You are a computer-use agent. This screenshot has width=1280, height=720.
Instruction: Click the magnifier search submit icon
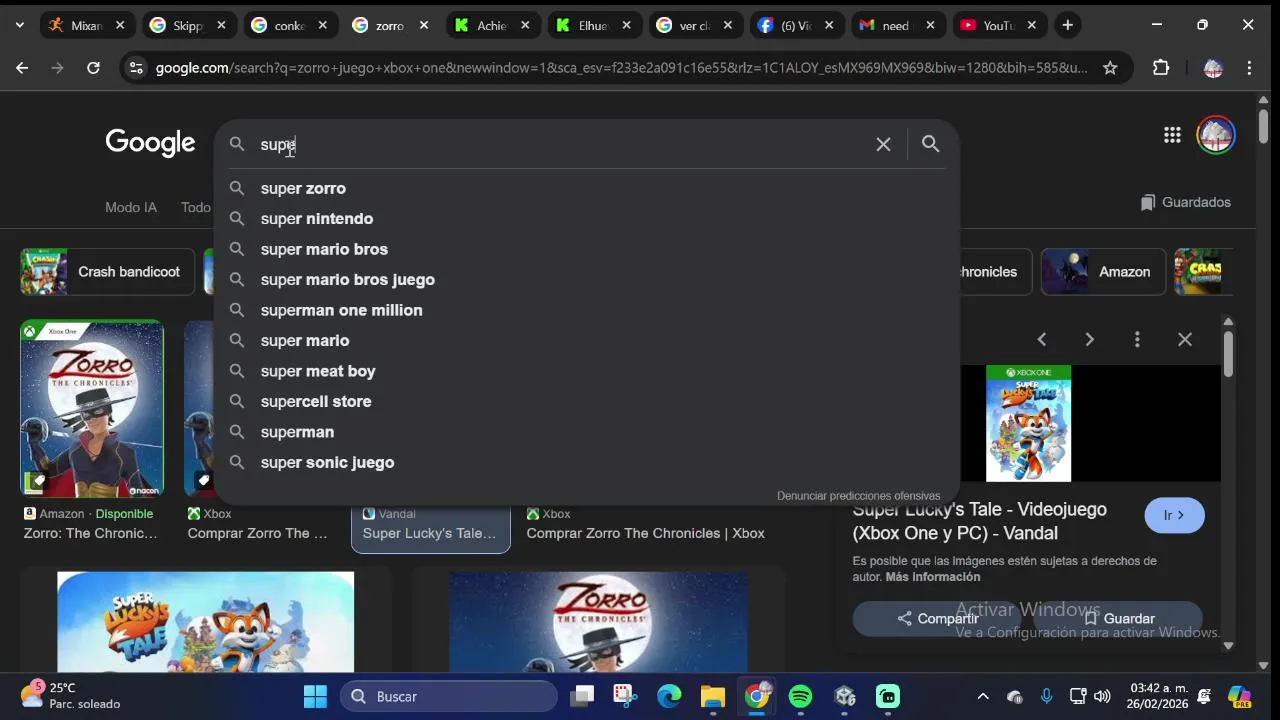click(930, 144)
